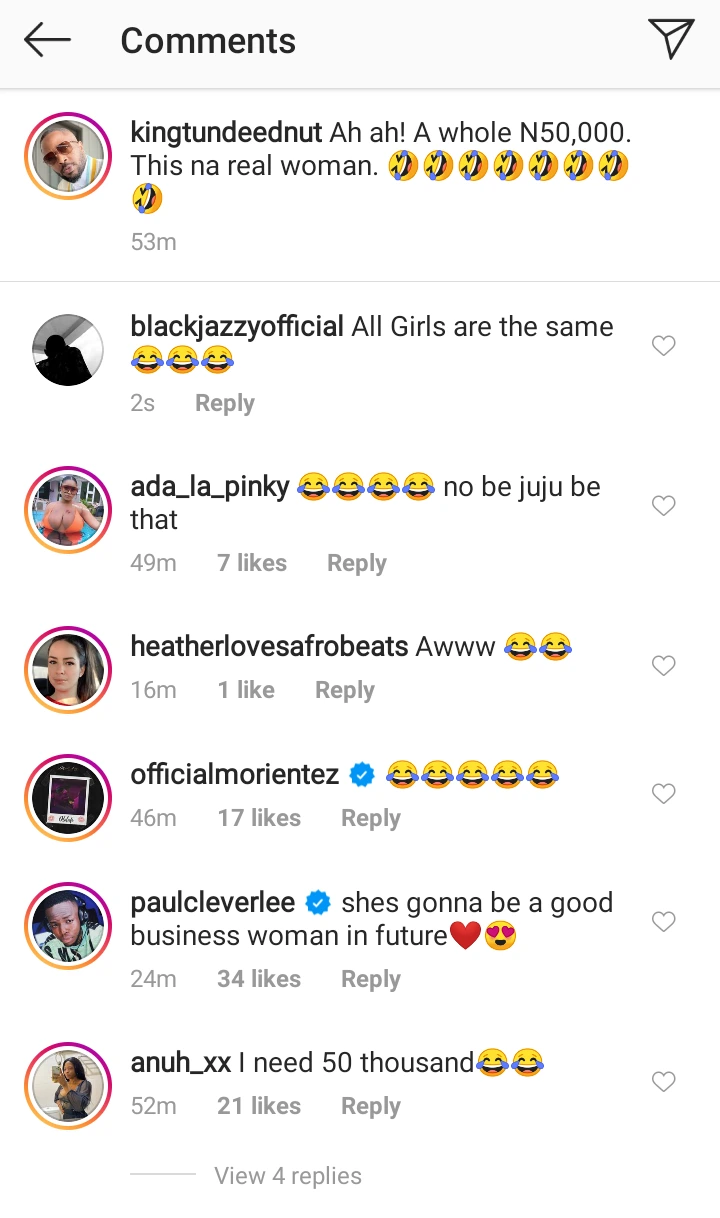Open the direct share paper-plane icon
The height and width of the screenshot is (1218, 720).
[671, 39]
